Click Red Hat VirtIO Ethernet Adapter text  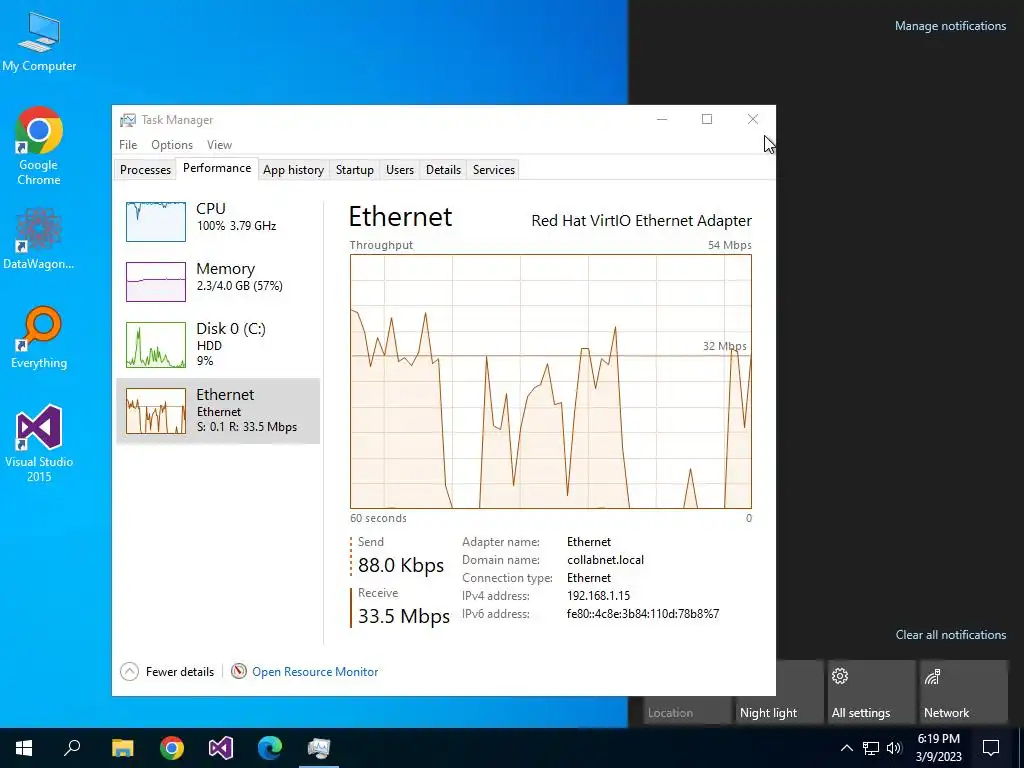tap(641, 221)
